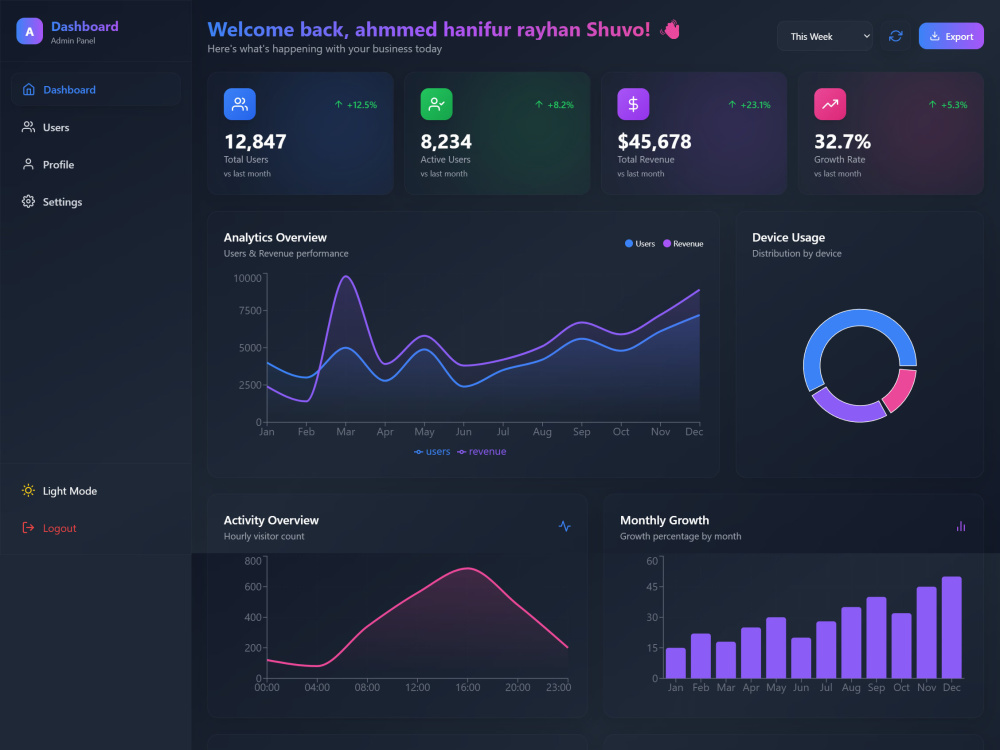
Task: Click the 'A' logo avatar in sidebar
Action: (x=29, y=31)
